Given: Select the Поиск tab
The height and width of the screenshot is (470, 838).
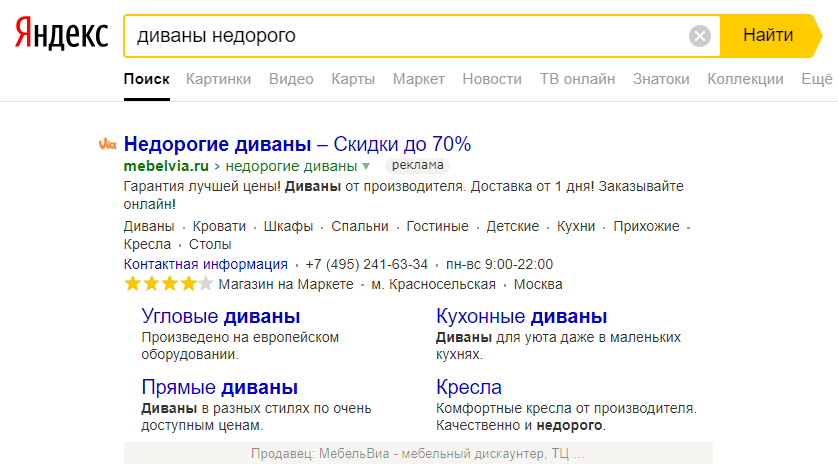Looking at the screenshot, I should (146, 79).
